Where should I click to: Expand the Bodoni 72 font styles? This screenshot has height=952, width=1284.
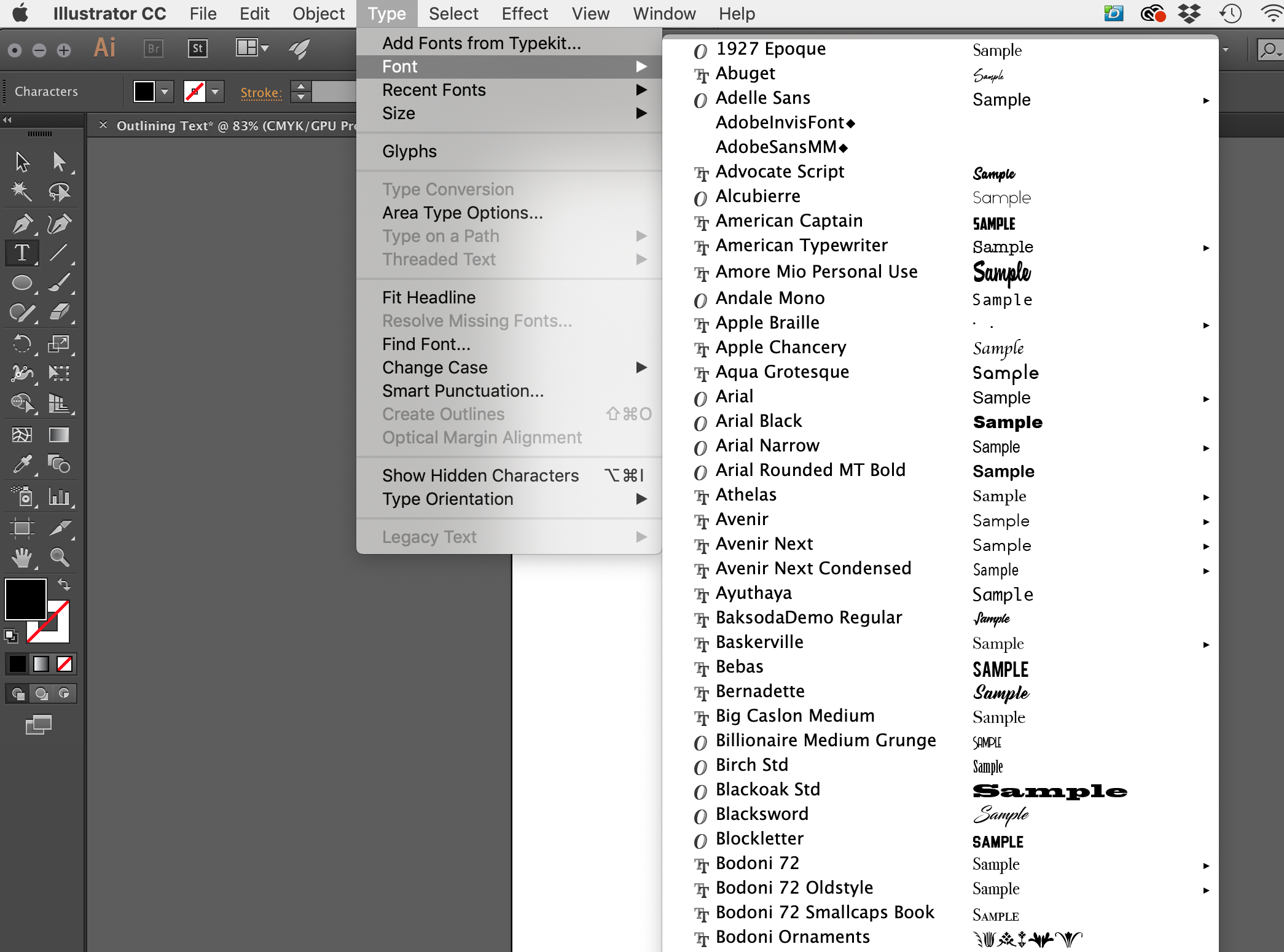pos(1207,866)
